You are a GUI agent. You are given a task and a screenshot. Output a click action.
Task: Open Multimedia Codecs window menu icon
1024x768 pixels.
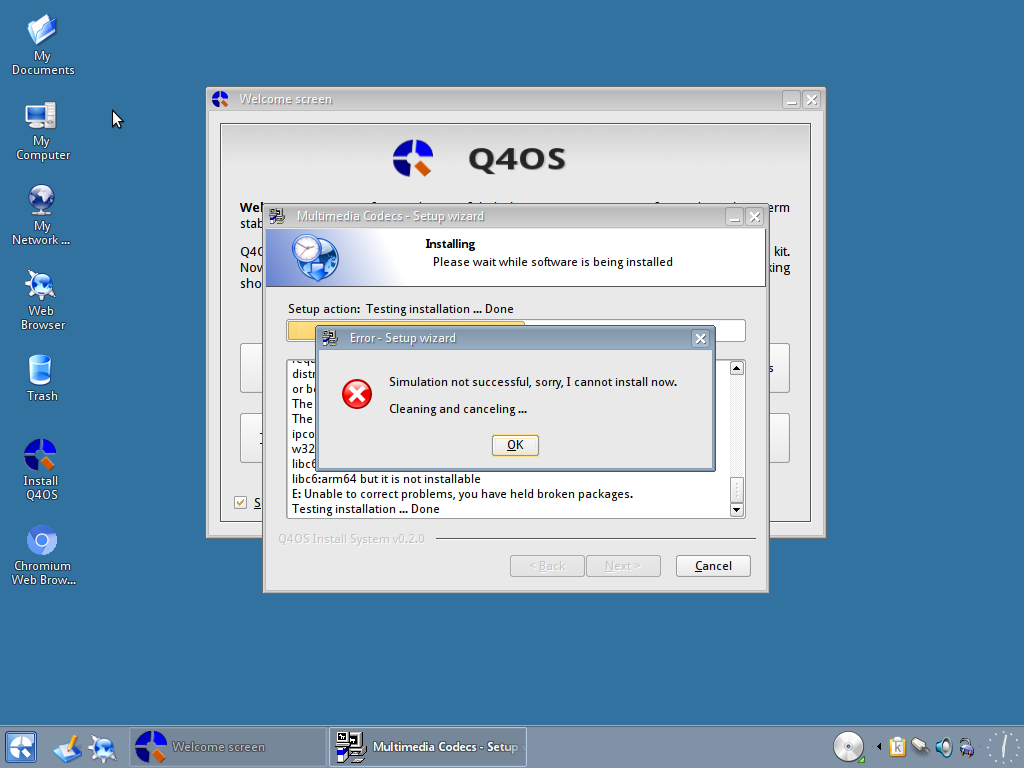[x=278, y=216]
